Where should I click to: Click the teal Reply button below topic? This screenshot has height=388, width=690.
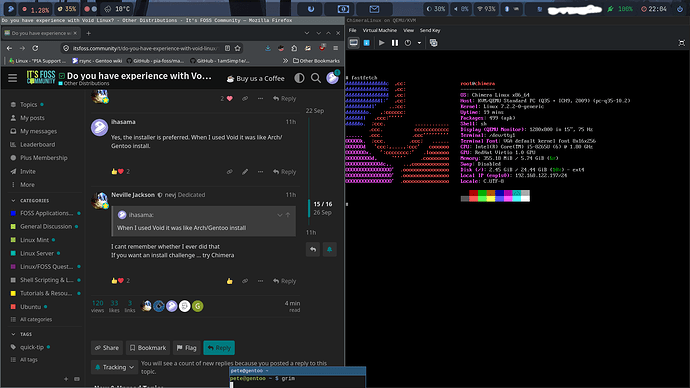pos(219,348)
